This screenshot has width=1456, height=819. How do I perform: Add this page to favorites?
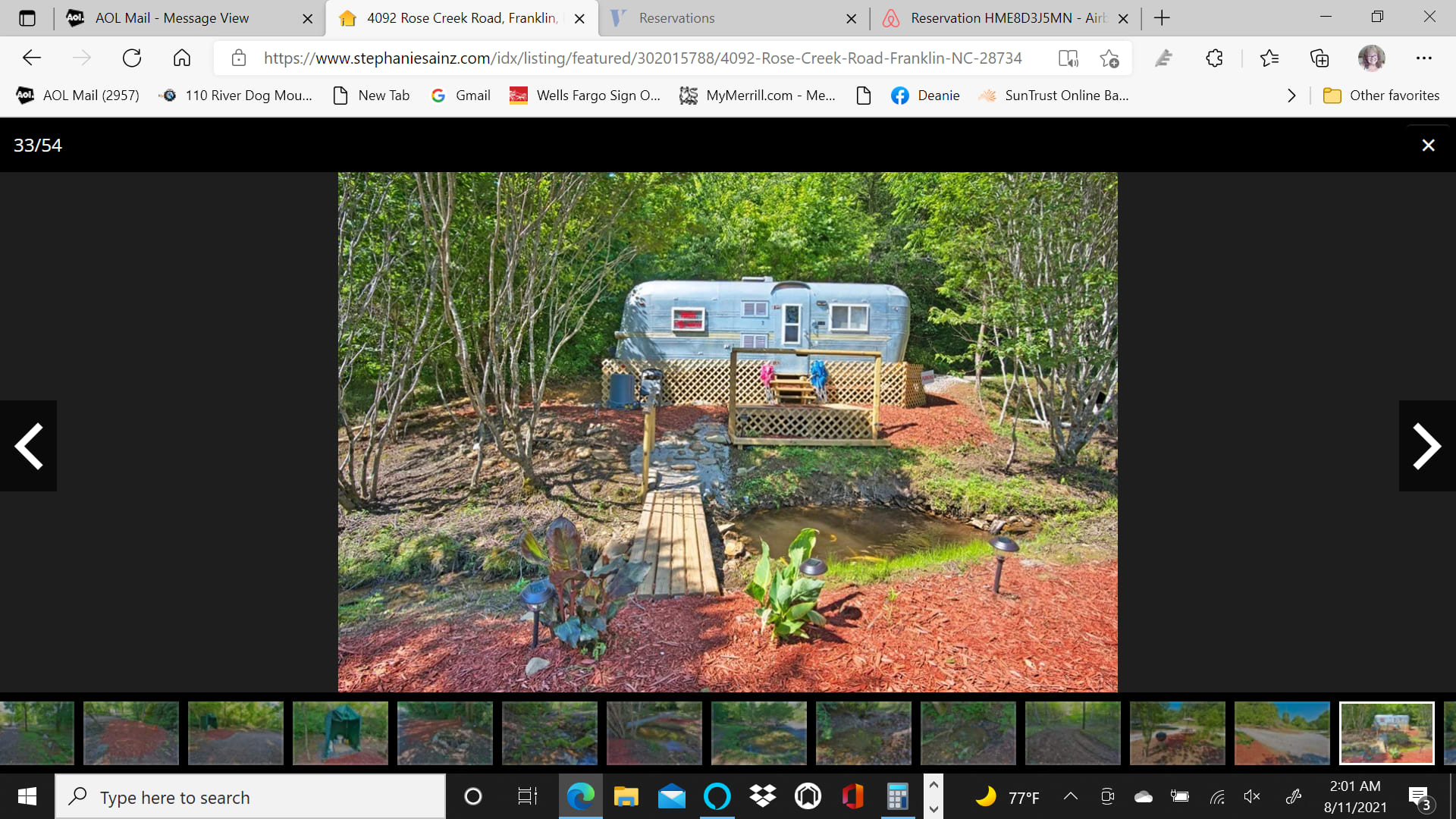point(1109,58)
